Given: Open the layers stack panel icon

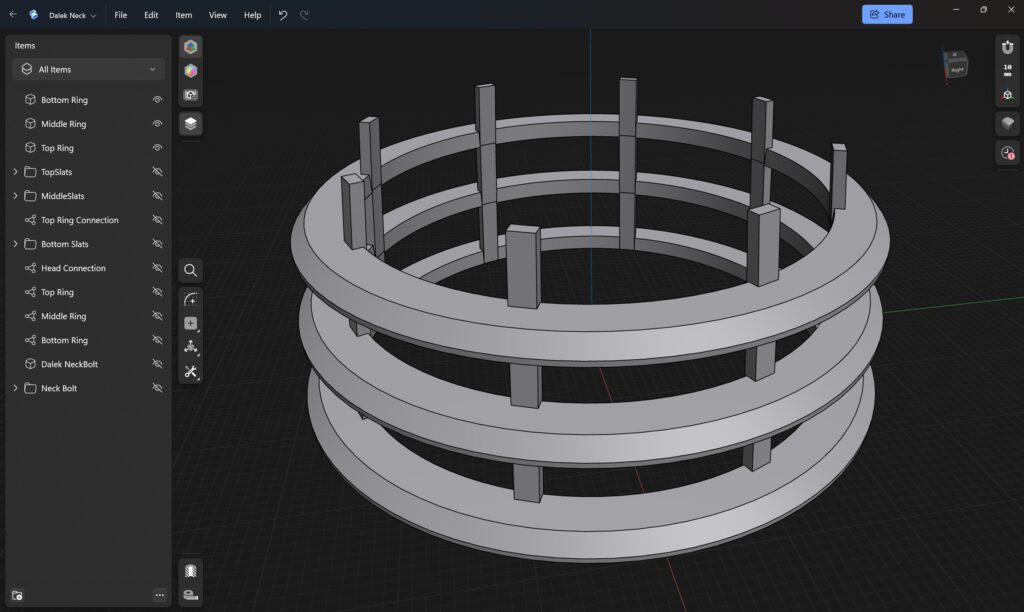Looking at the screenshot, I should pyautogui.click(x=190, y=123).
